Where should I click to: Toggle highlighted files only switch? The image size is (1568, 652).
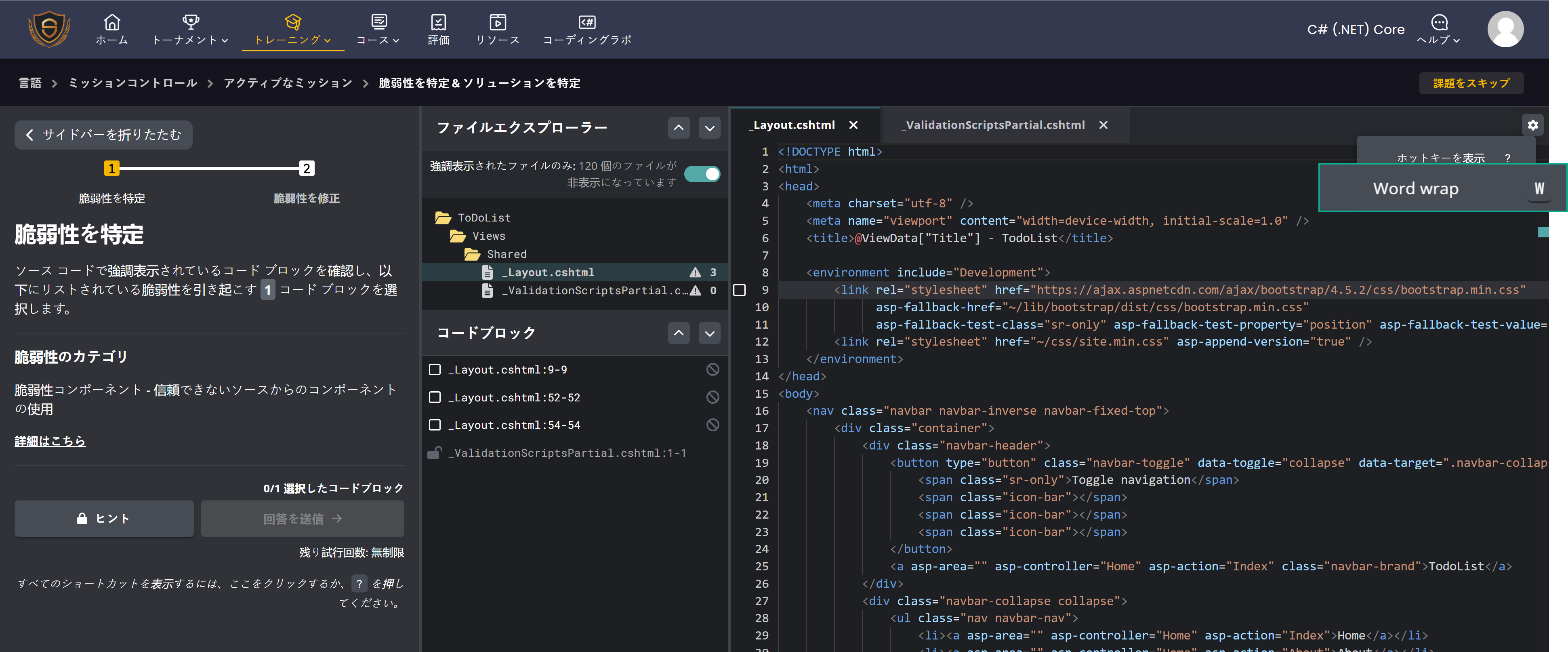702,174
